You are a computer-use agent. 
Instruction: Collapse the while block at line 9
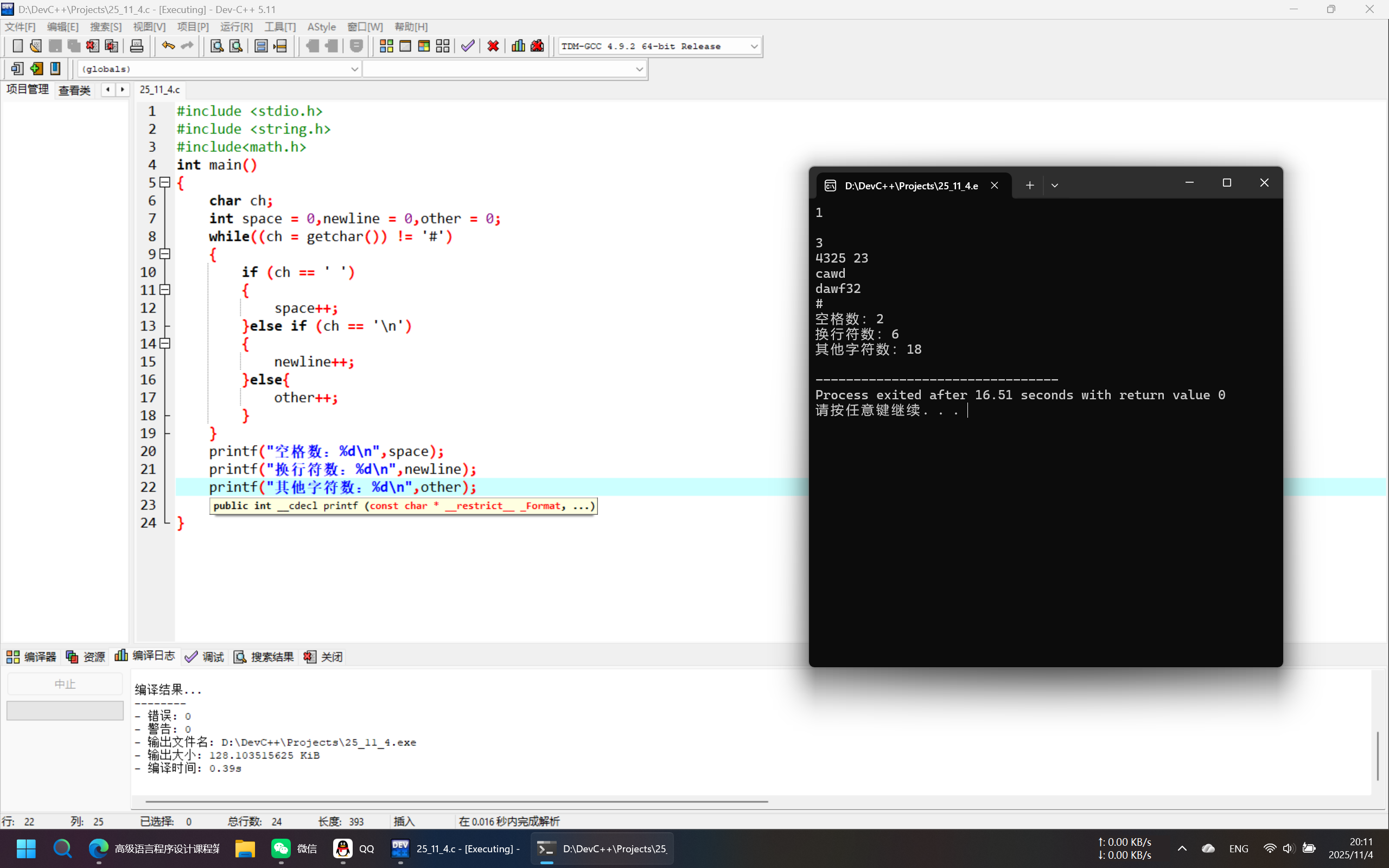click(x=165, y=254)
